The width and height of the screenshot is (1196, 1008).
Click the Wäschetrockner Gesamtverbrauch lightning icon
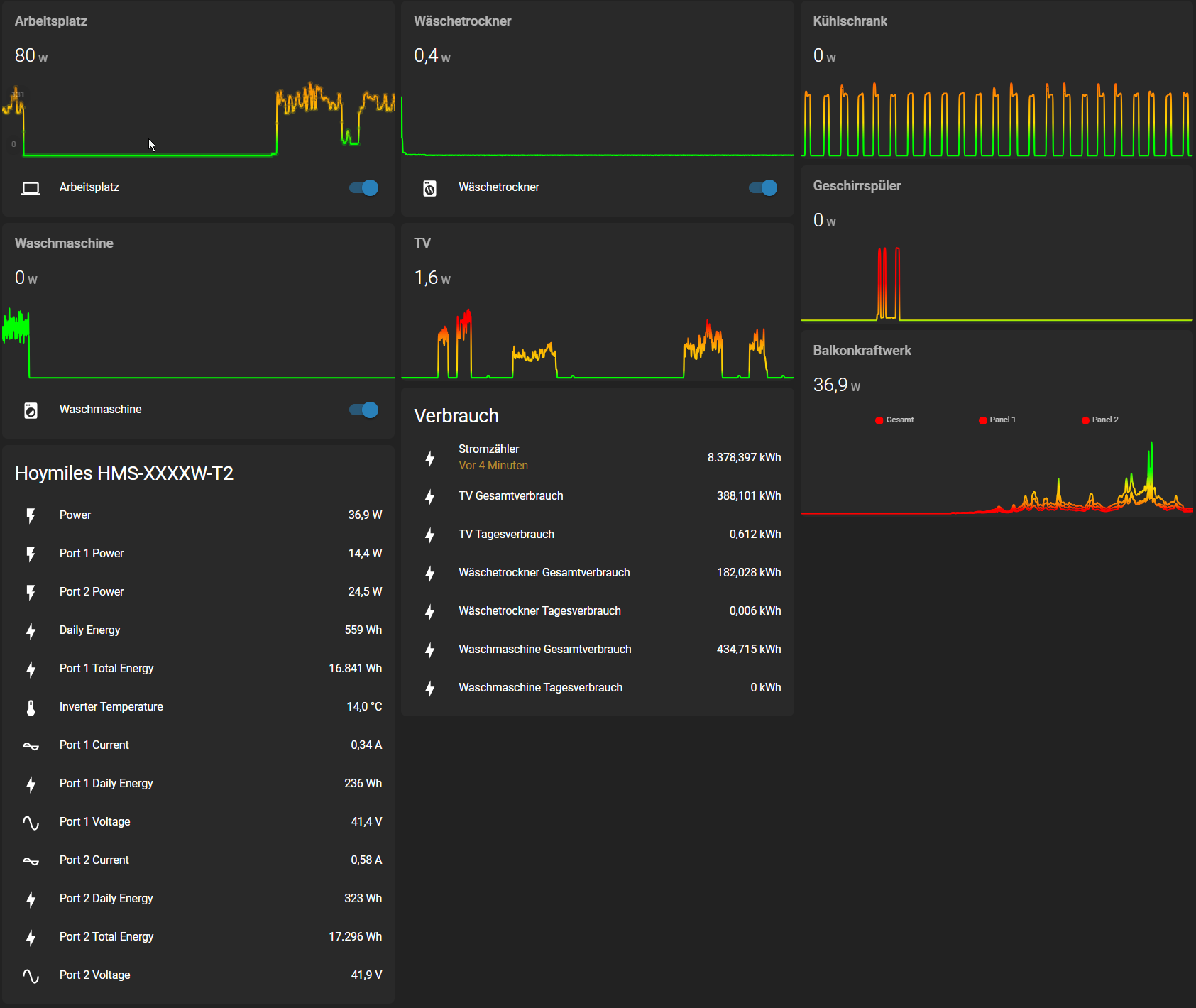pos(429,573)
